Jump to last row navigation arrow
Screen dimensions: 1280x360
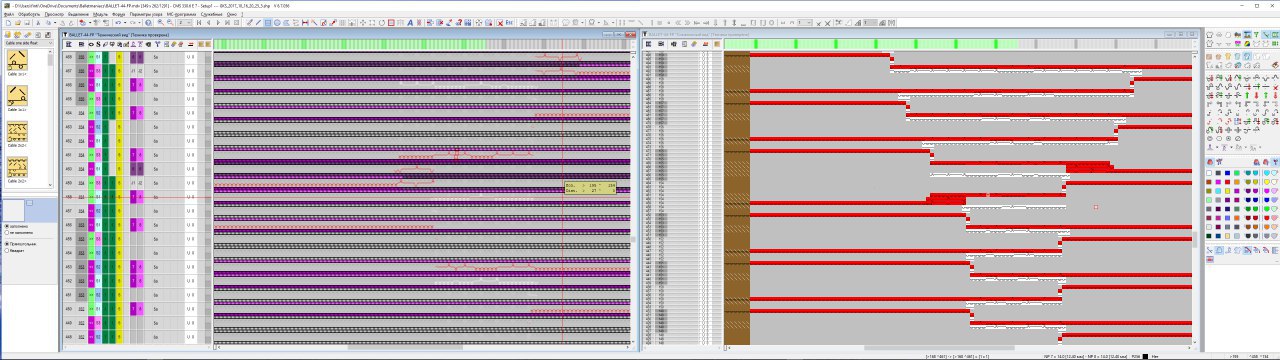pyautogui.click(x=227, y=23)
